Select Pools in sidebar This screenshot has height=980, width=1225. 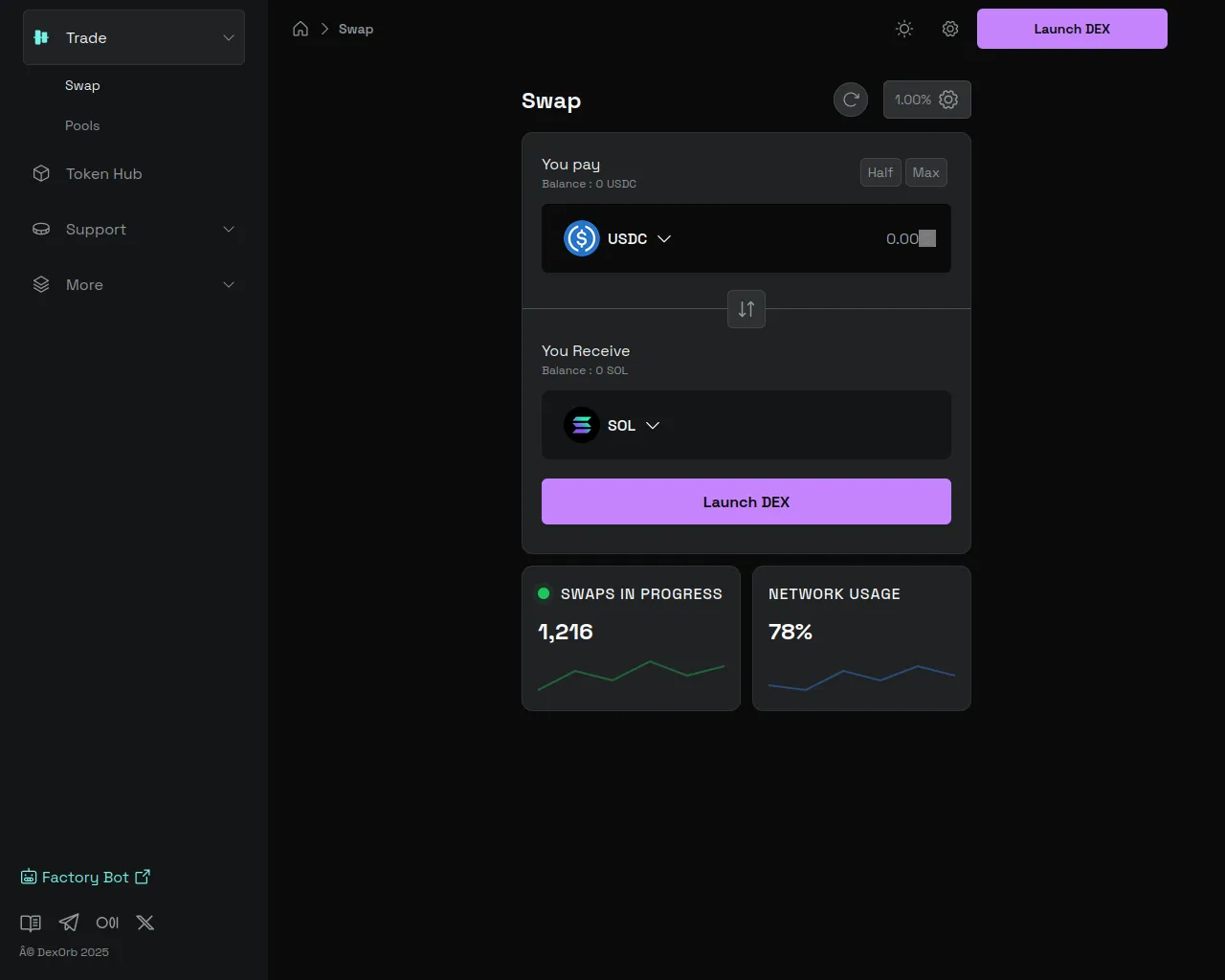(82, 125)
